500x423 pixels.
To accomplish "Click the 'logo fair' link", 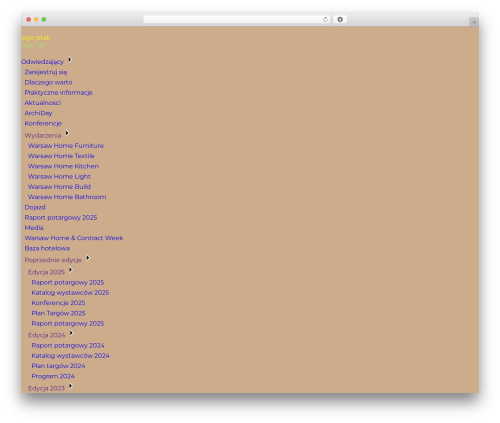I will [33, 45].
